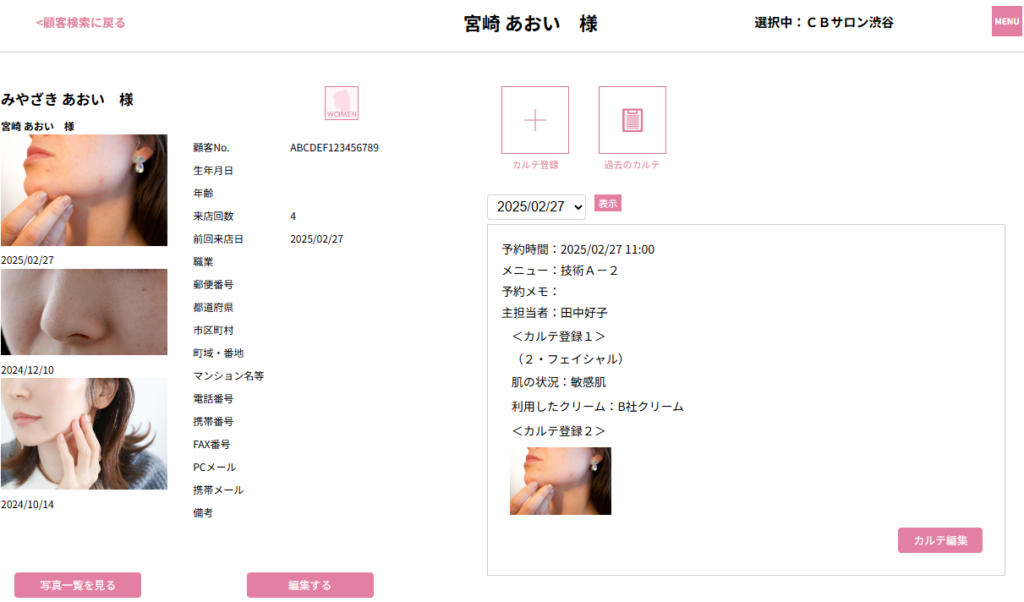Click the 宮崎 あおい 様 page title
The width and height of the screenshot is (1024, 602).
click(x=531, y=23)
